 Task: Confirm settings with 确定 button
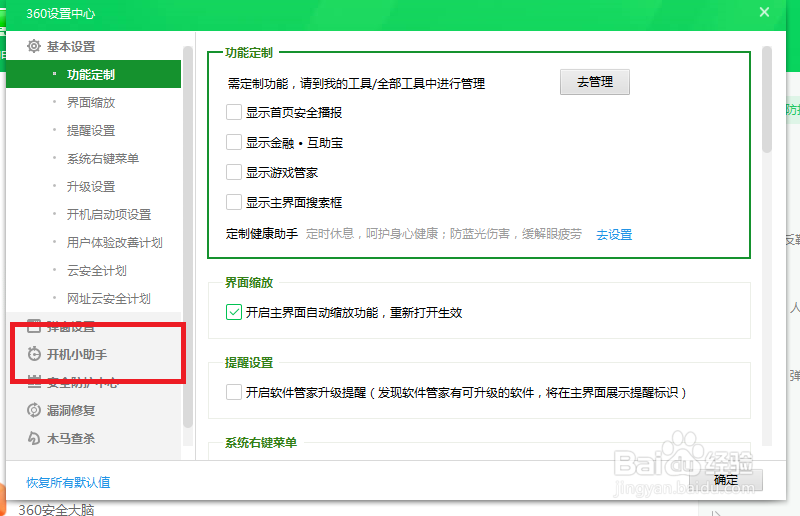[726, 480]
